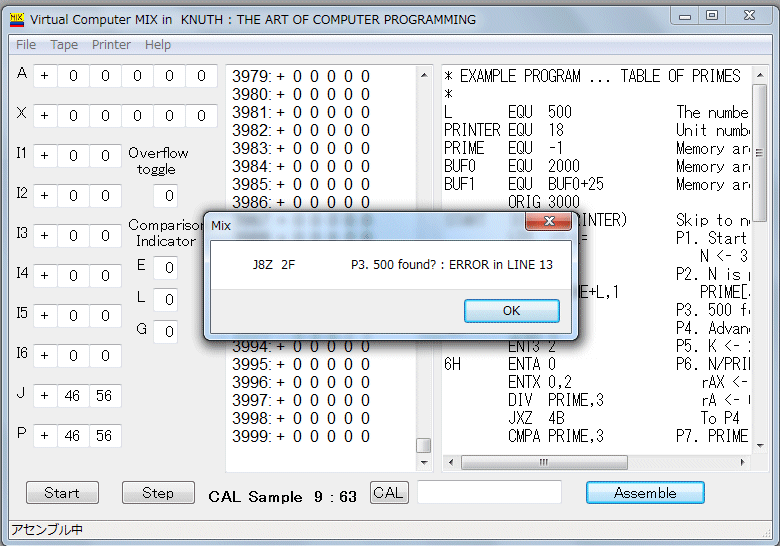This screenshot has height=546, width=780.
Task: Click the source line '6H ENTA 0'
Action: [x=500, y=364]
